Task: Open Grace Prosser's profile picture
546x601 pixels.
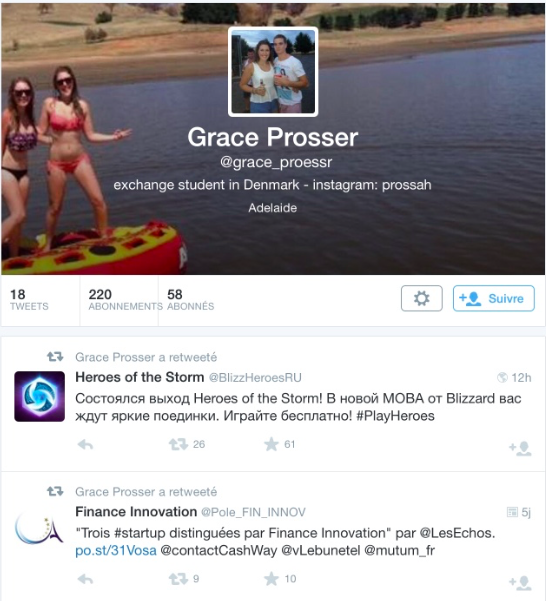Action: pos(273,72)
